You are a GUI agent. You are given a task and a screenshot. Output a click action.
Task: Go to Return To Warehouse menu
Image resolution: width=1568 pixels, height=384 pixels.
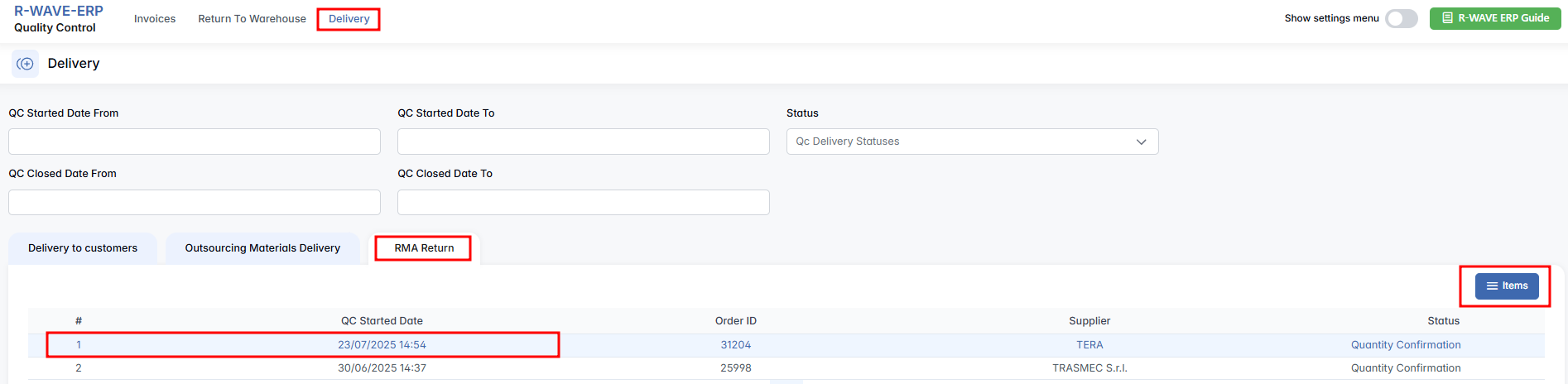pyautogui.click(x=252, y=19)
